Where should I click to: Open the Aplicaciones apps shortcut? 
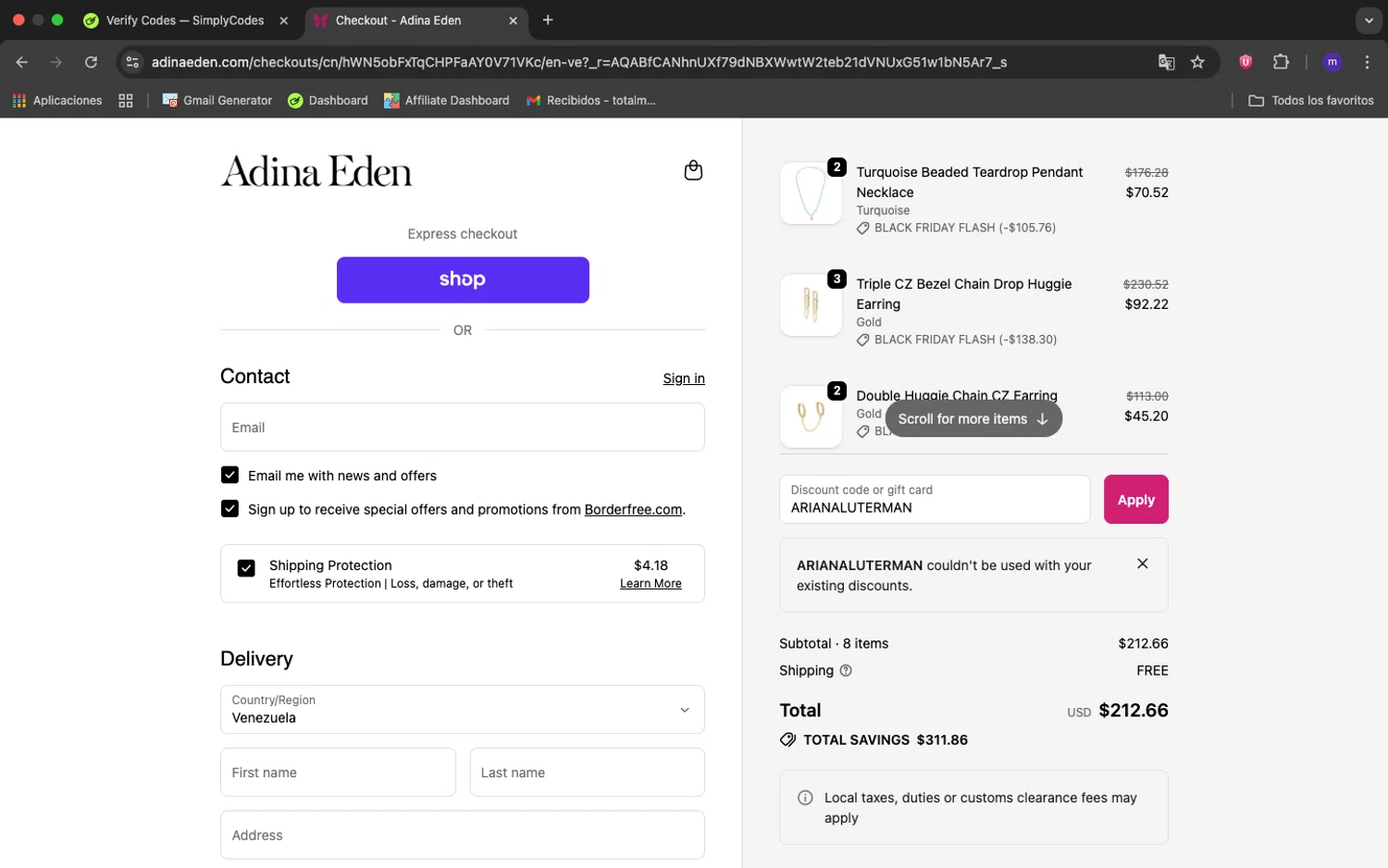pyautogui.click(x=57, y=100)
